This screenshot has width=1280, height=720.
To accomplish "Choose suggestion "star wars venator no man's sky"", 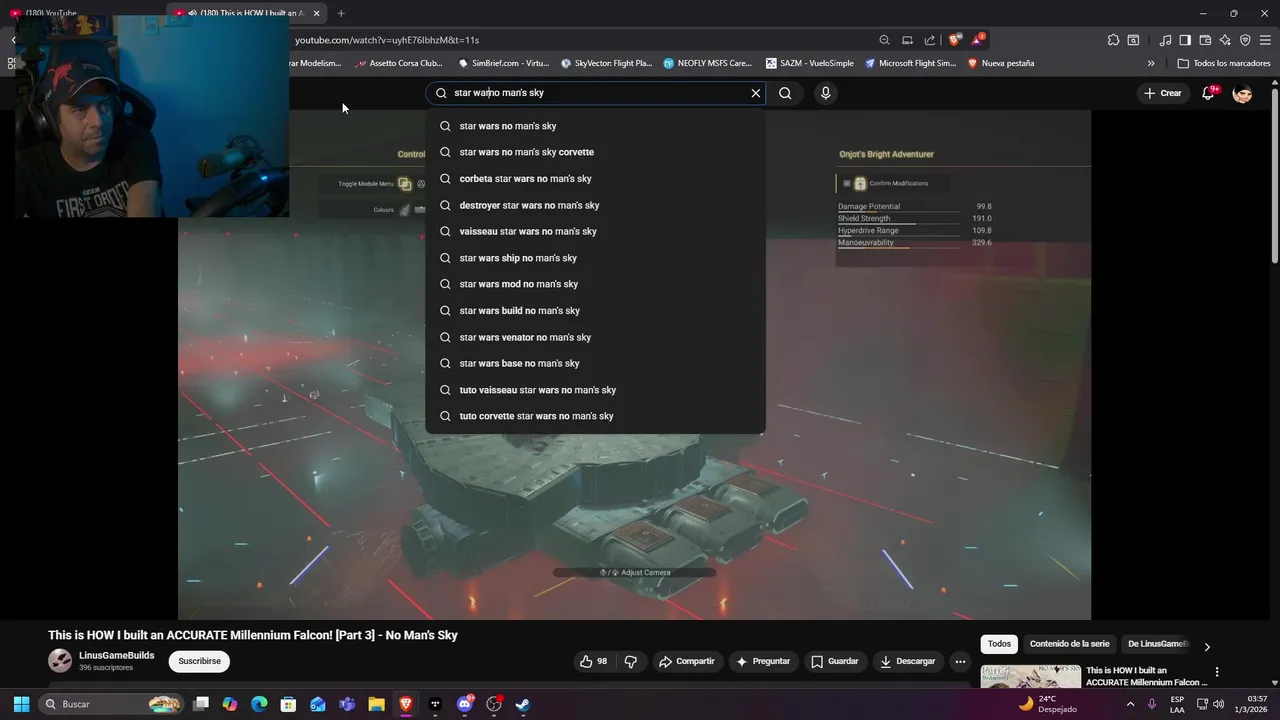I will pyautogui.click(x=595, y=337).
